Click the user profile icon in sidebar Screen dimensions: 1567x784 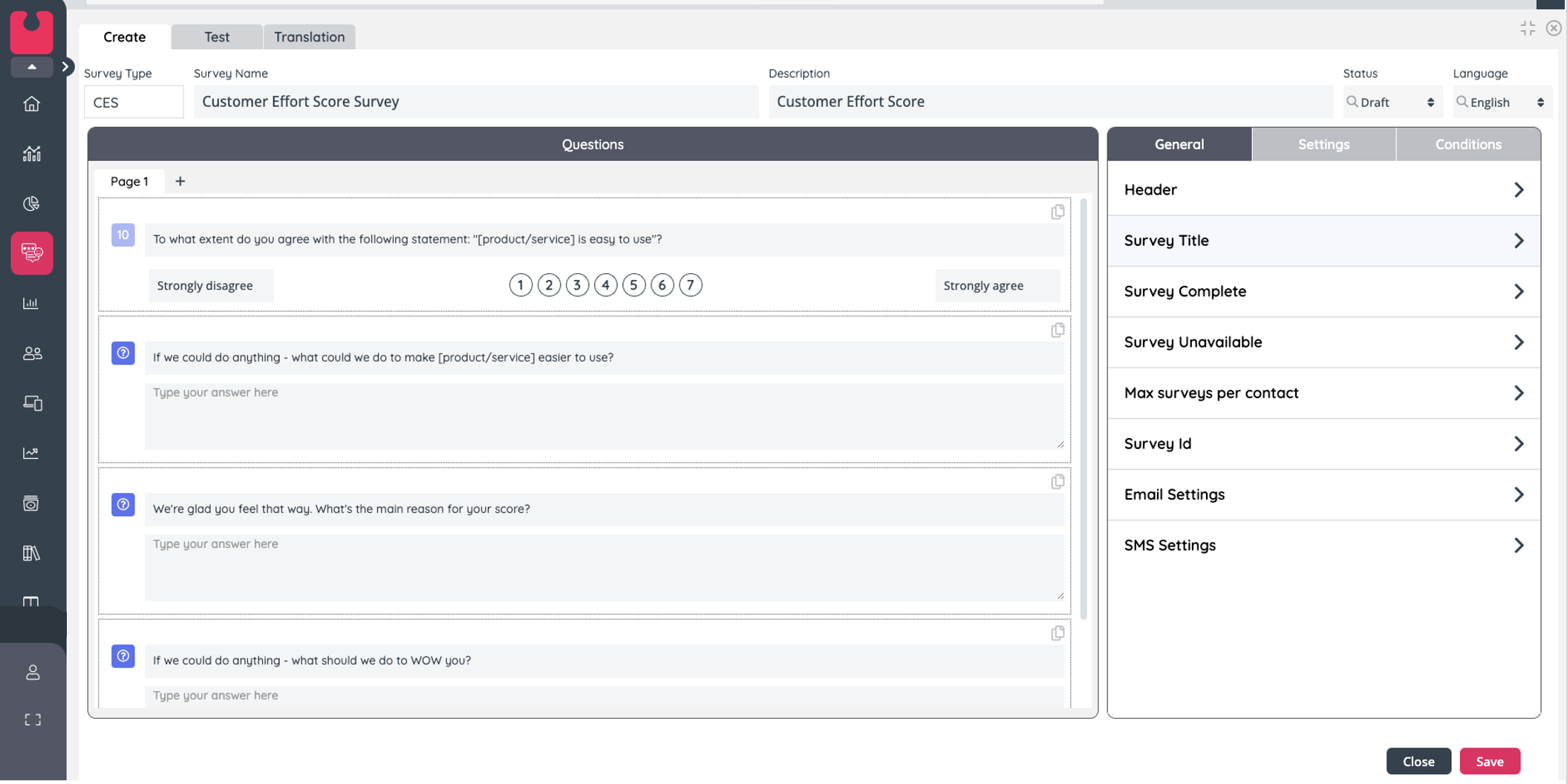tap(33, 673)
